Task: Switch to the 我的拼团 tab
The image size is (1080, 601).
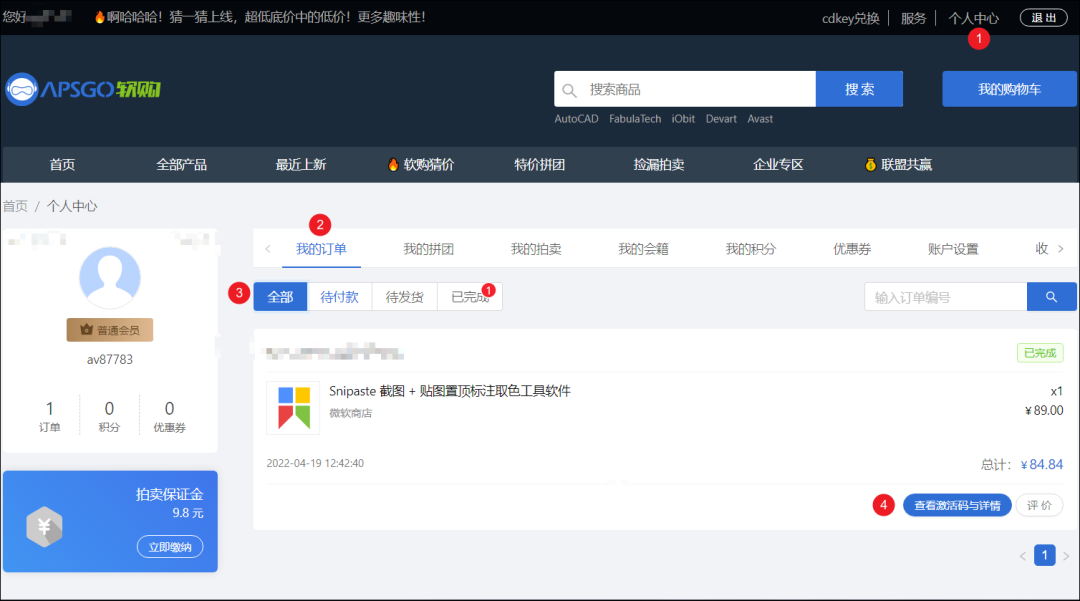Action: tap(428, 247)
